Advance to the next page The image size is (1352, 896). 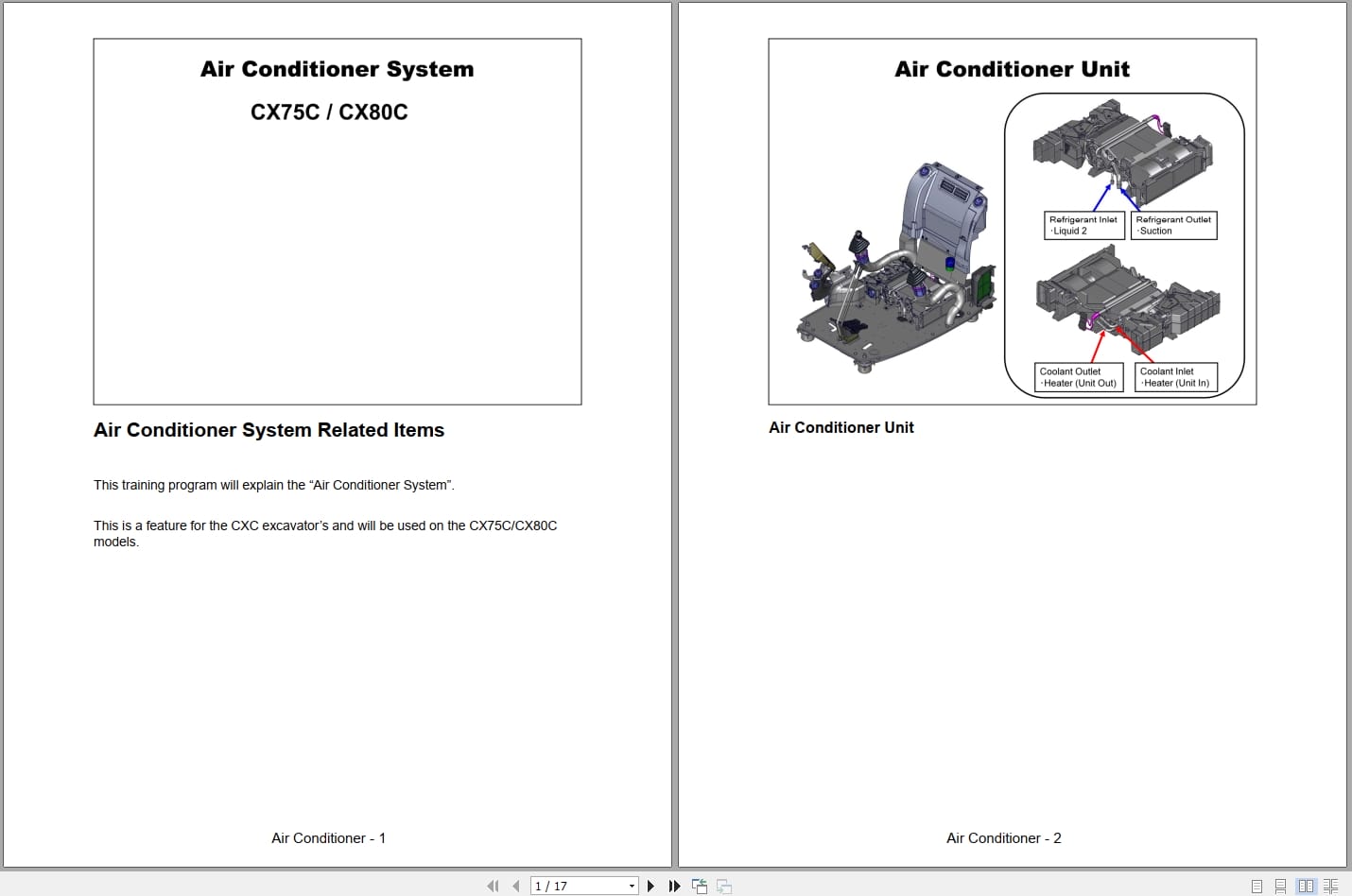(650, 886)
